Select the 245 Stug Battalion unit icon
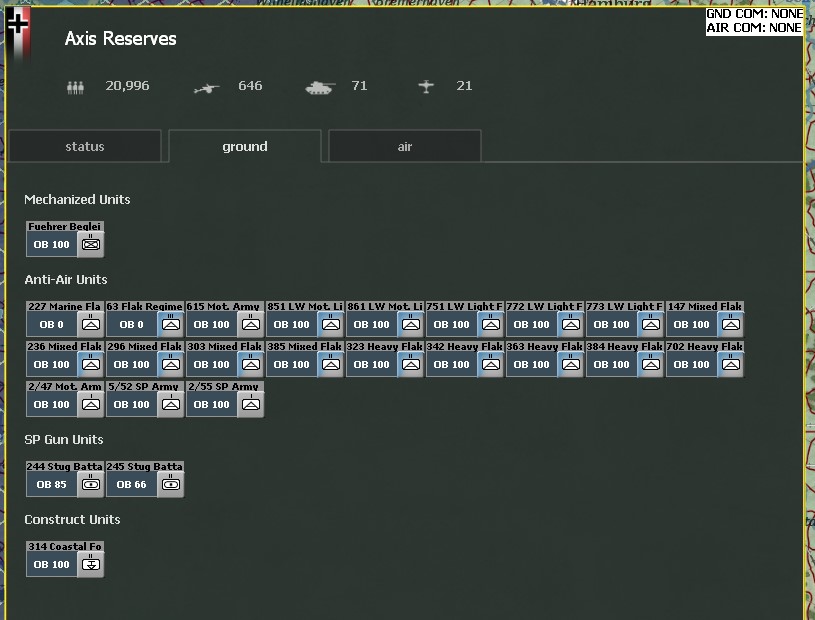Viewport: 815px width, 620px height. [171, 484]
